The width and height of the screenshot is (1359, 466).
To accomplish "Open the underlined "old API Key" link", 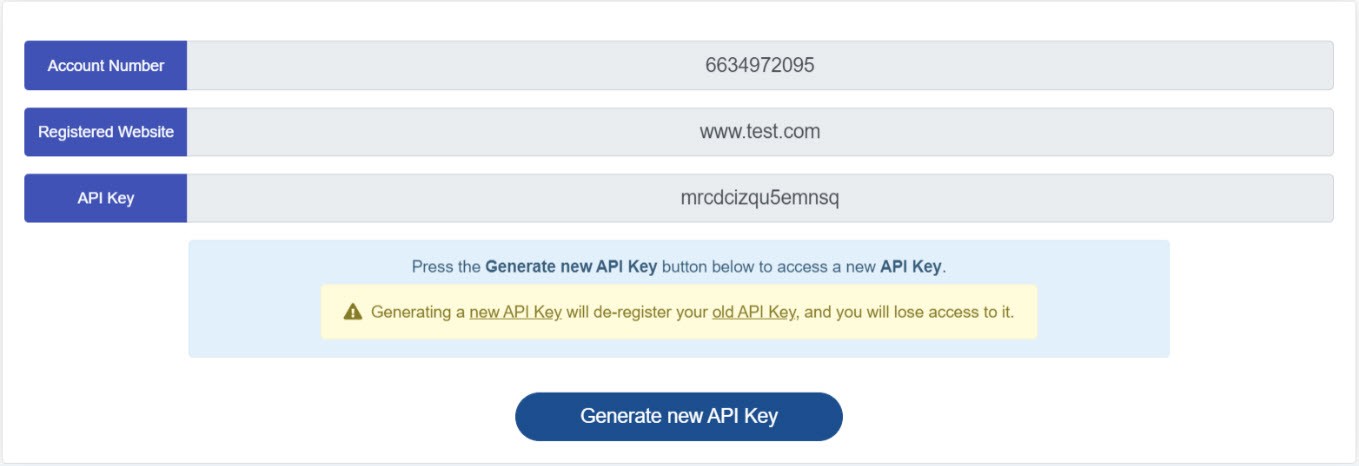I will pyautogui.click(x=754, y=312).
